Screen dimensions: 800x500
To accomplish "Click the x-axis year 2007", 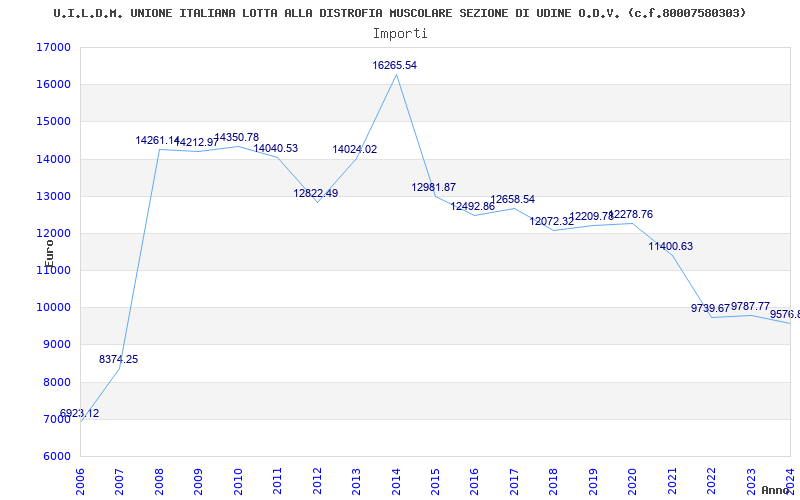I will pos(119,482).
